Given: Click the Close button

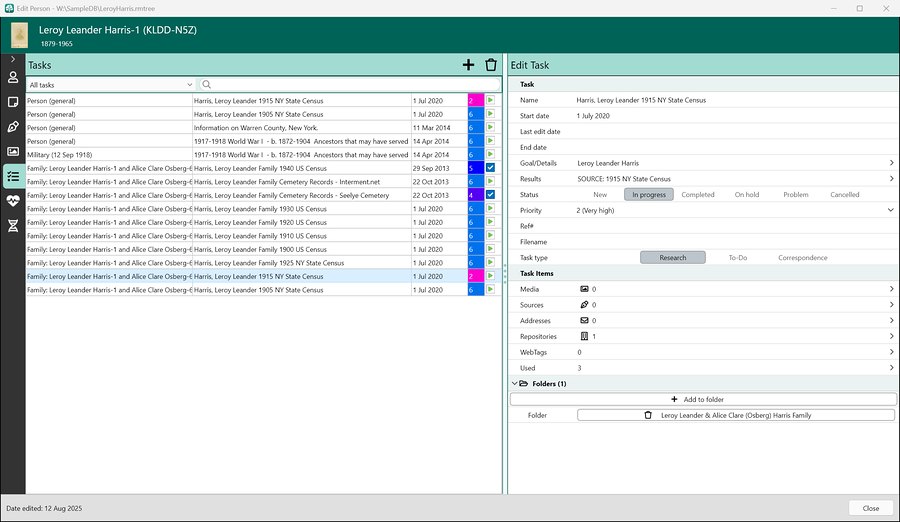Looking at the screenshot, I should tap(871, 508).
